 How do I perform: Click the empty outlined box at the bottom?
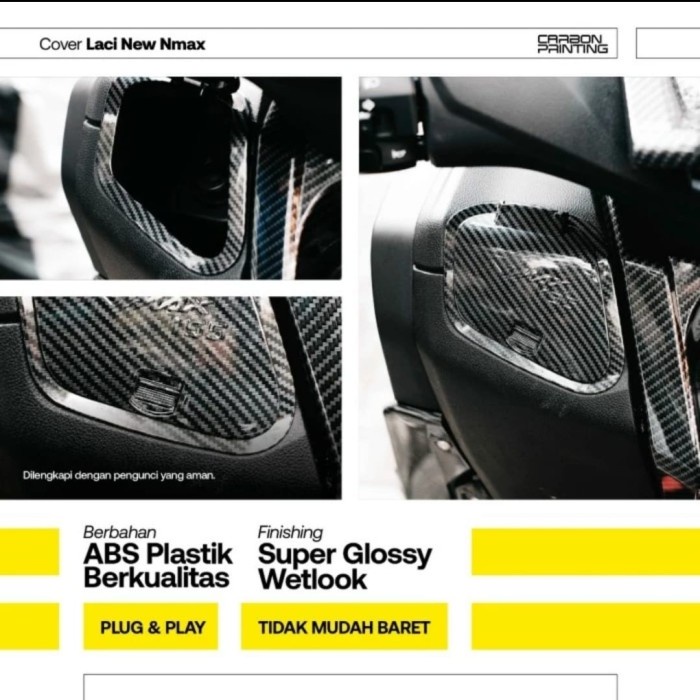[350, 687]
